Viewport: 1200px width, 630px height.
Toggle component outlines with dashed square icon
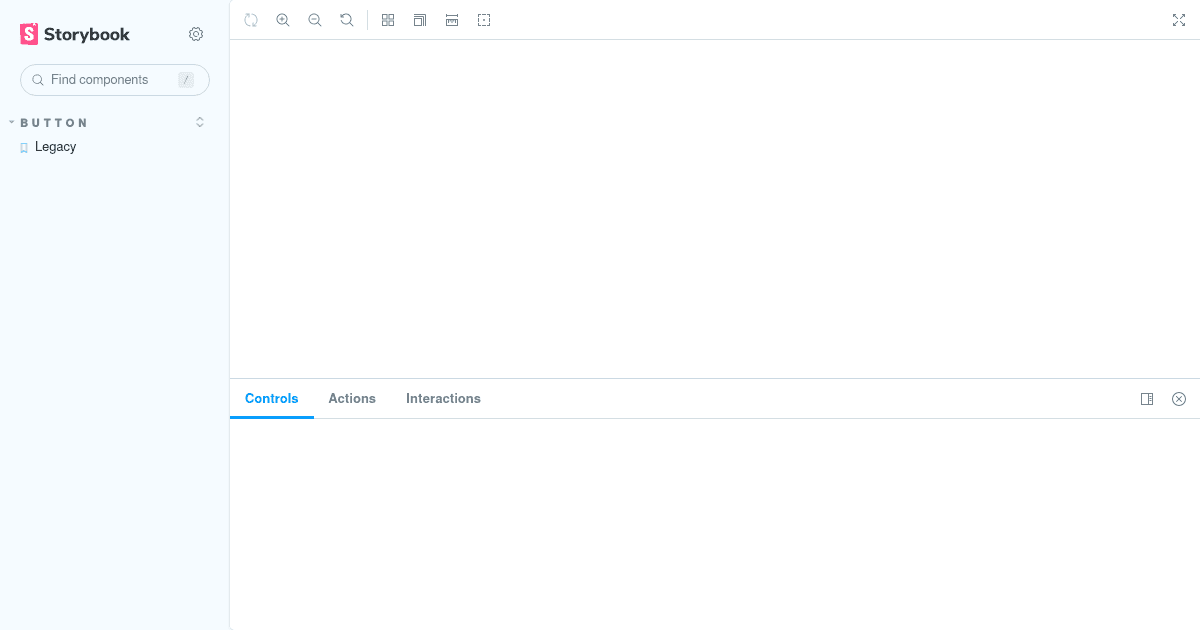coord(483,19)
